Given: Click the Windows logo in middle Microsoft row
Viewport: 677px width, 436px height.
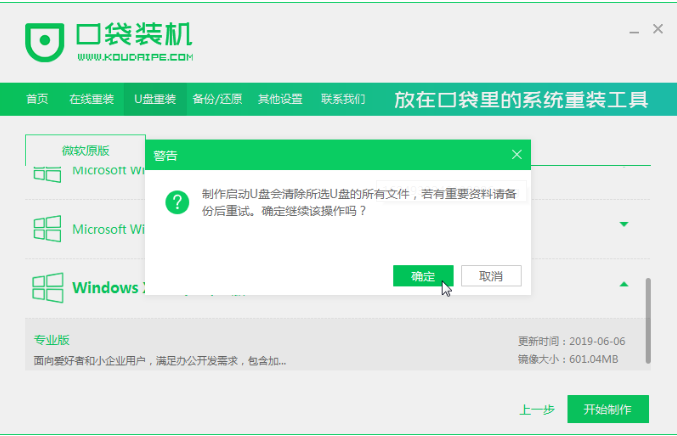Looking at the screenshot, I should point(47,229).
